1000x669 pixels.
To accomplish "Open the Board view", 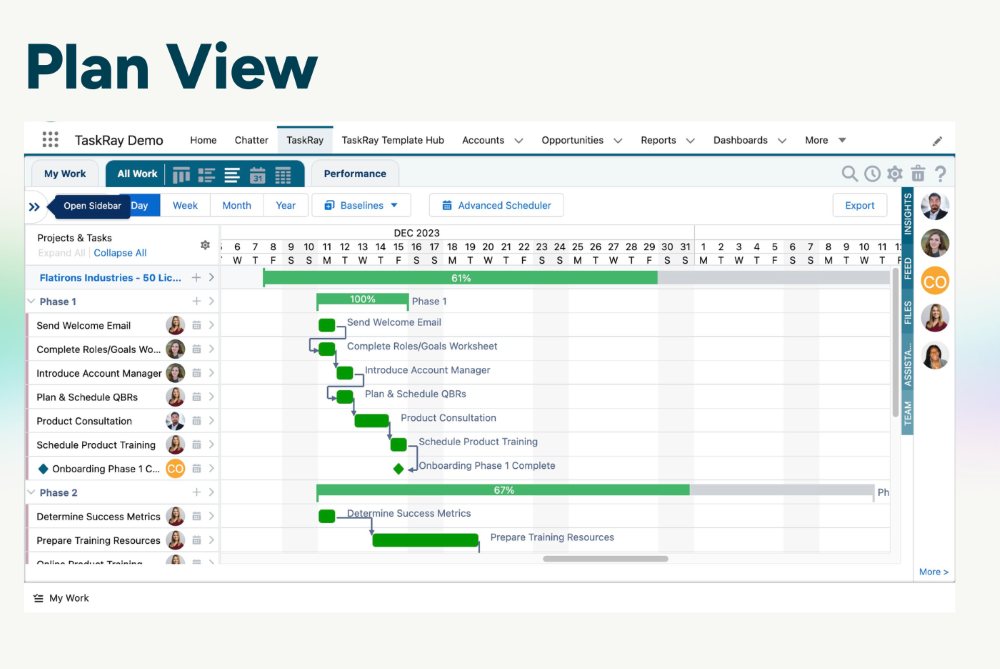I will click(x=181, y=173).
